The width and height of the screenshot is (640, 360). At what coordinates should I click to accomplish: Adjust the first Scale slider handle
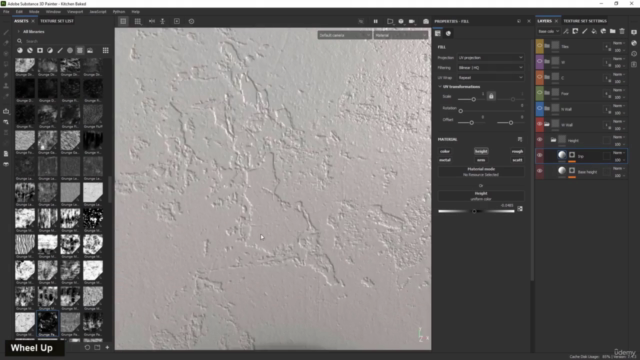pos(473,99)
